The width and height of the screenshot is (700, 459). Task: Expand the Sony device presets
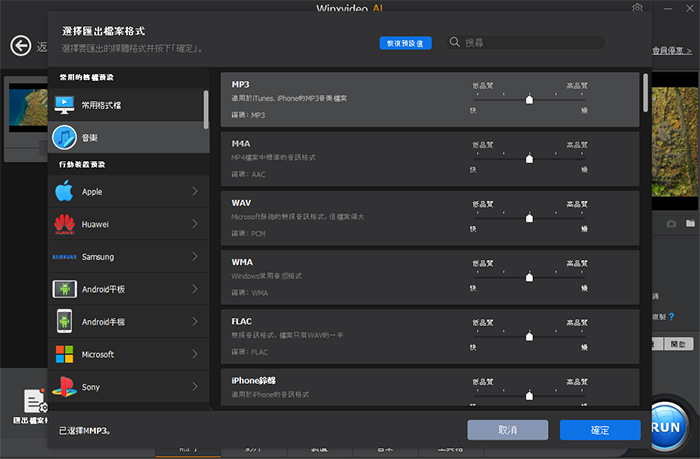[x=195, y=387]
